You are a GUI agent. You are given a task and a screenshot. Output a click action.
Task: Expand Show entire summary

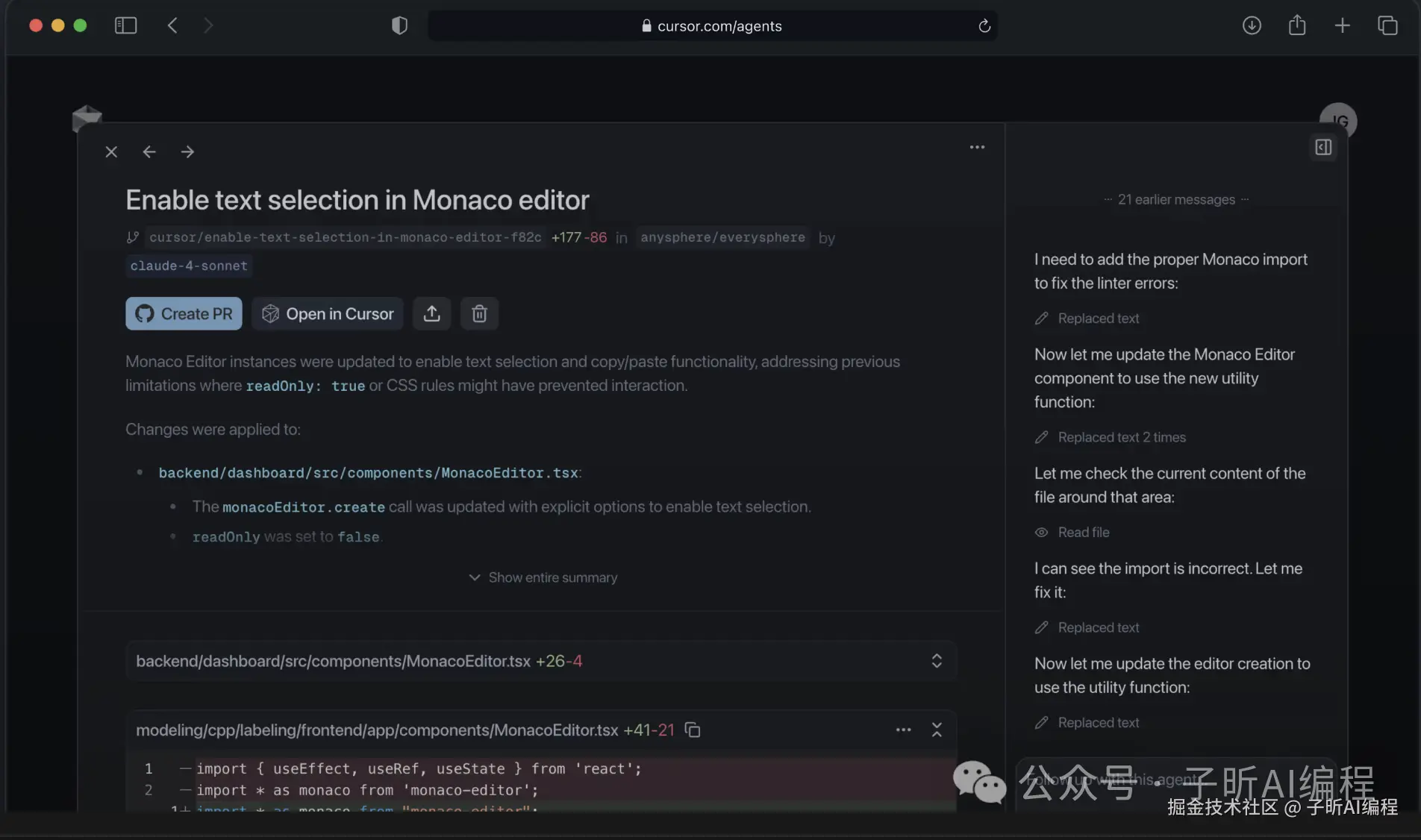[x=543, y=577]
